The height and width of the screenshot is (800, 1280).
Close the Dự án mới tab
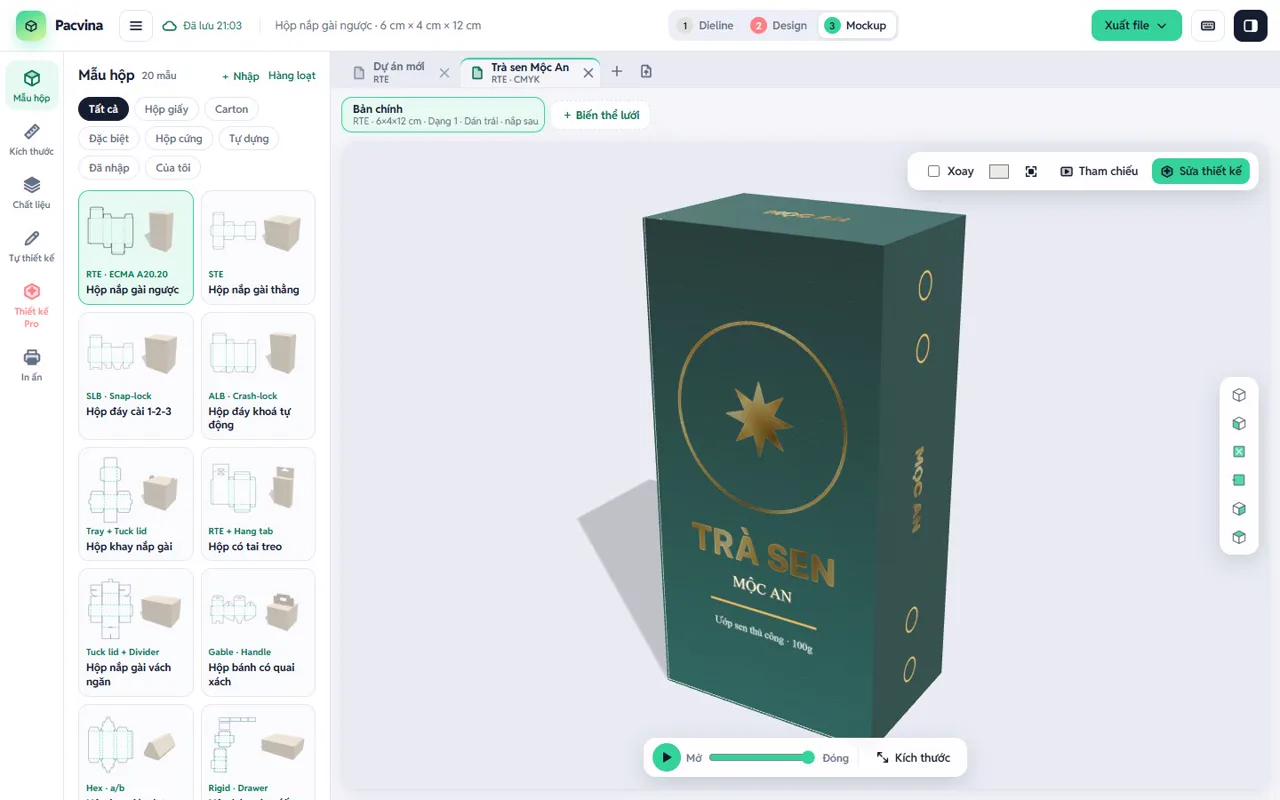[444, 73]
